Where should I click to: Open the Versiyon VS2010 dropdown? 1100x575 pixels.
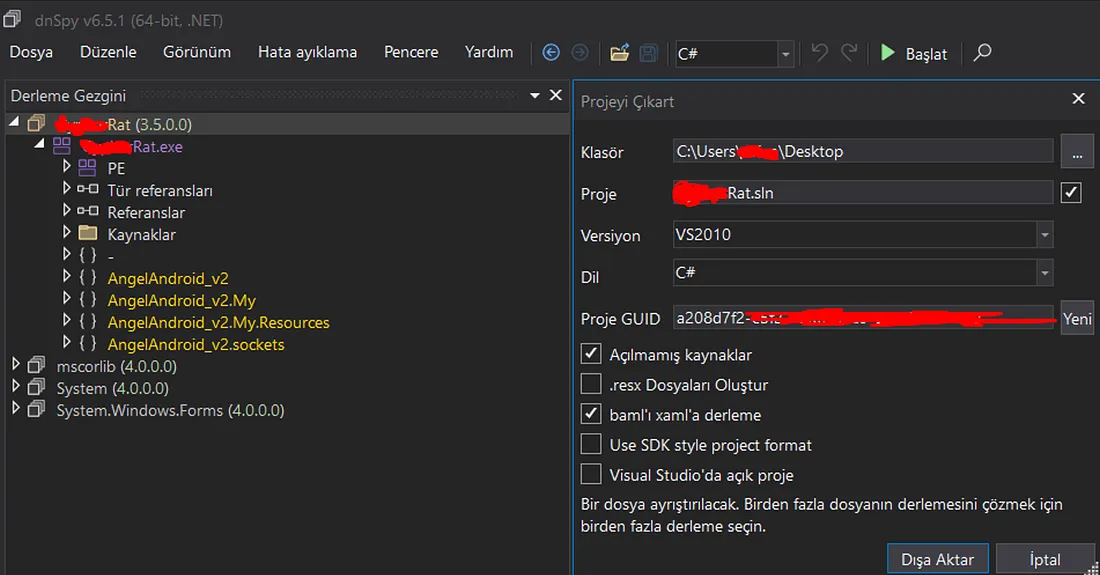(x=1045, y=234)
